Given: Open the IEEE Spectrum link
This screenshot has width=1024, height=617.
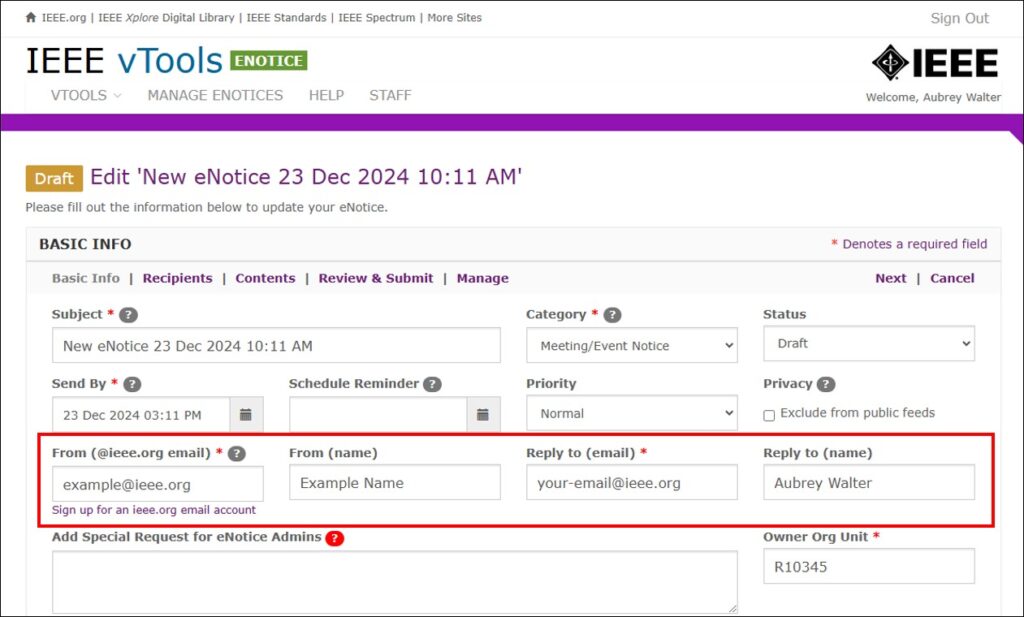Looking at the screenshot, I should pyautogui.click(x=377, y=18).
